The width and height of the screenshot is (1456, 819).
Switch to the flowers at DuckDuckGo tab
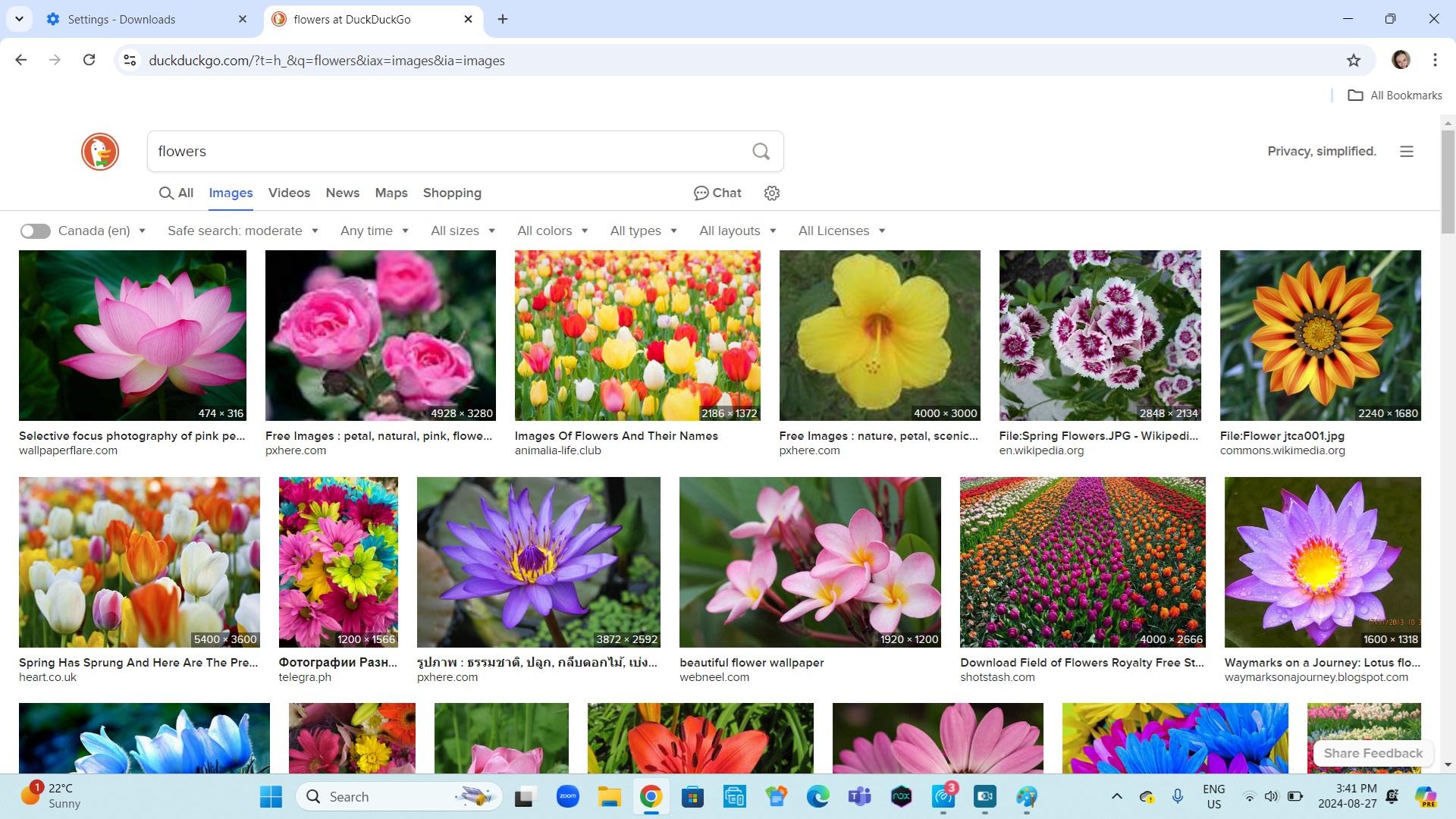point(373,19)
